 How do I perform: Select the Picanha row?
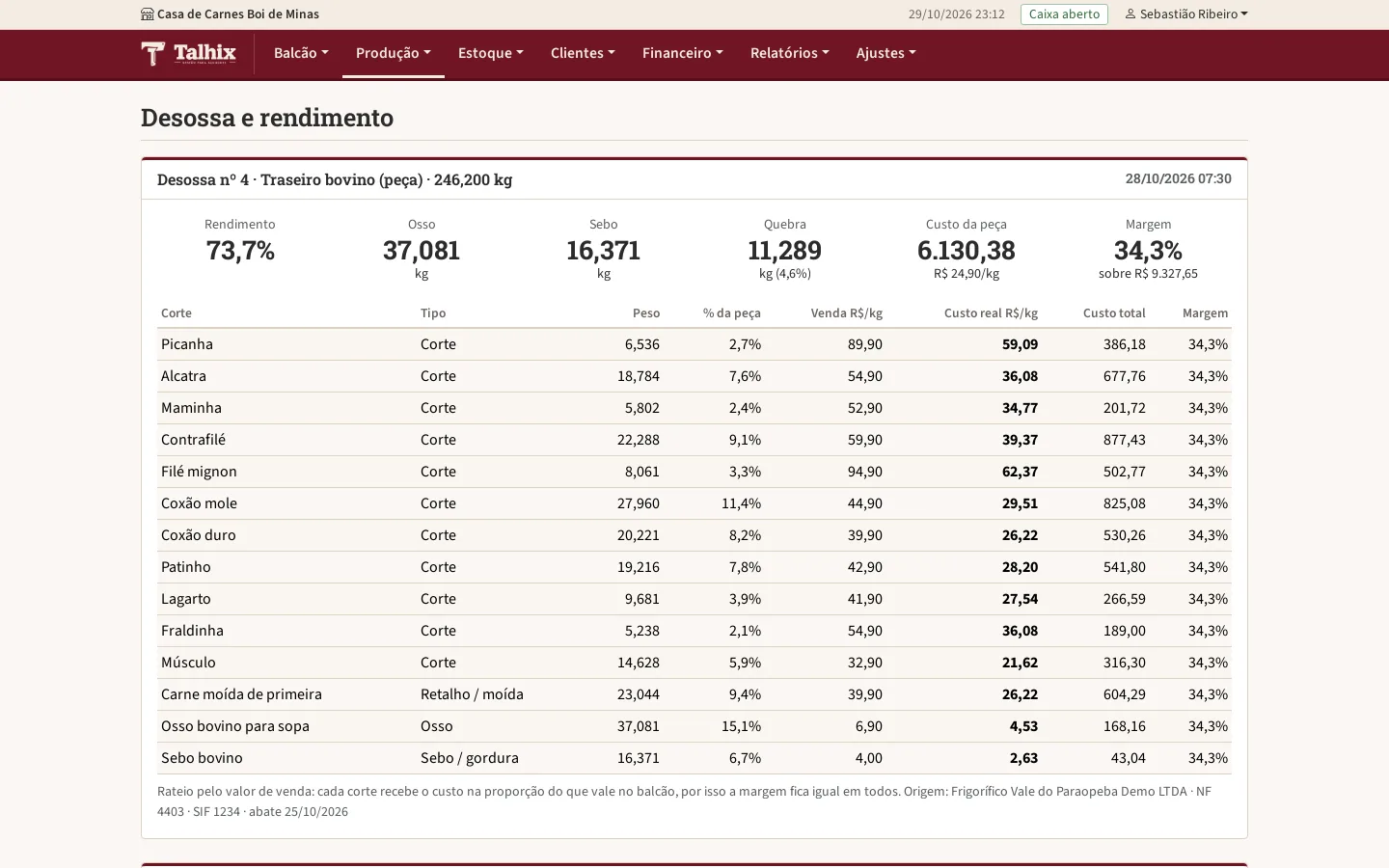(x=694, y=344)
